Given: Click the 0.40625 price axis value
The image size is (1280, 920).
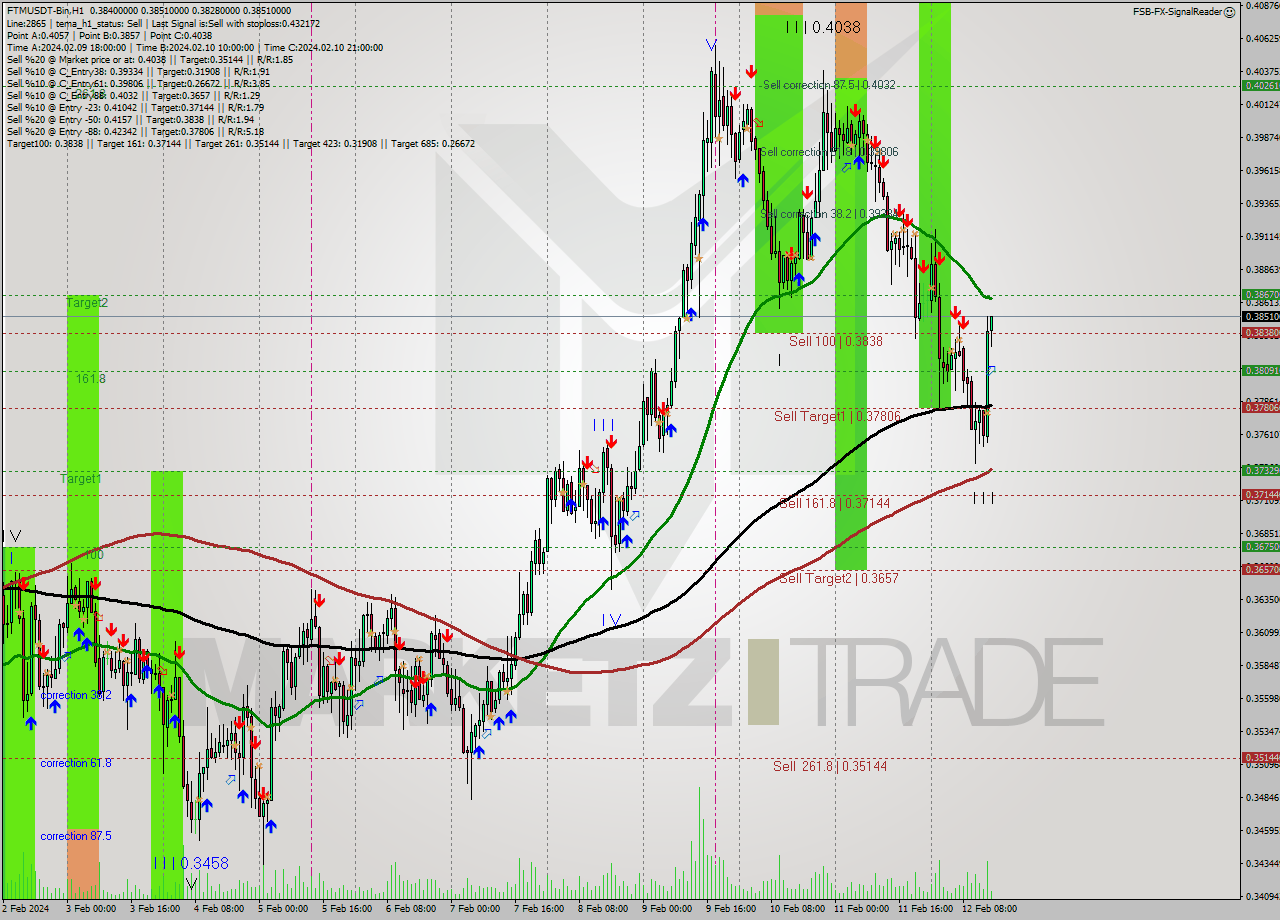Looking at the screenshot, I should 1261,38.
